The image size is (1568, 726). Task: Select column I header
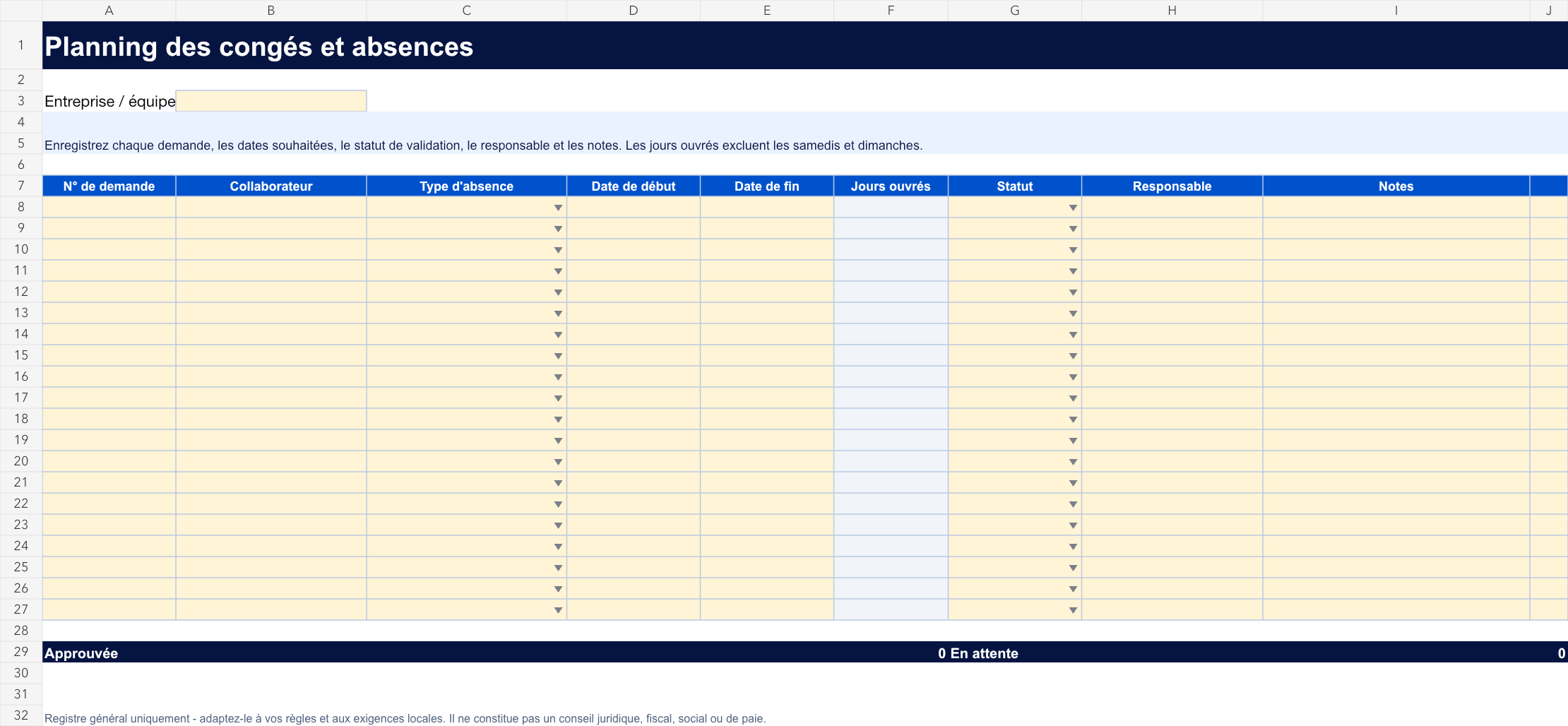pyautogui.click(x=1396, y=11)
